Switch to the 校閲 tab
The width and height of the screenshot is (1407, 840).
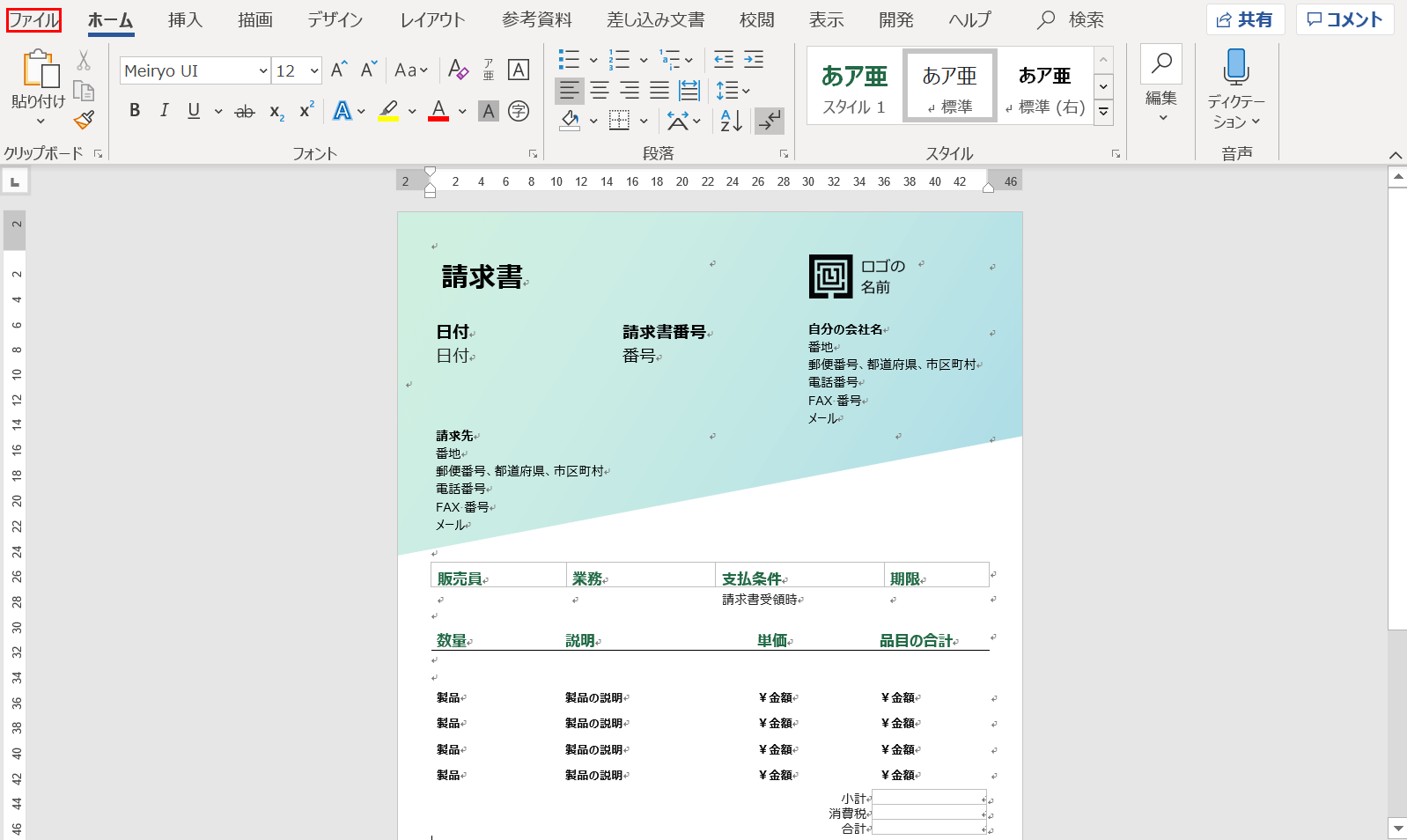click(x=756, y=19)
